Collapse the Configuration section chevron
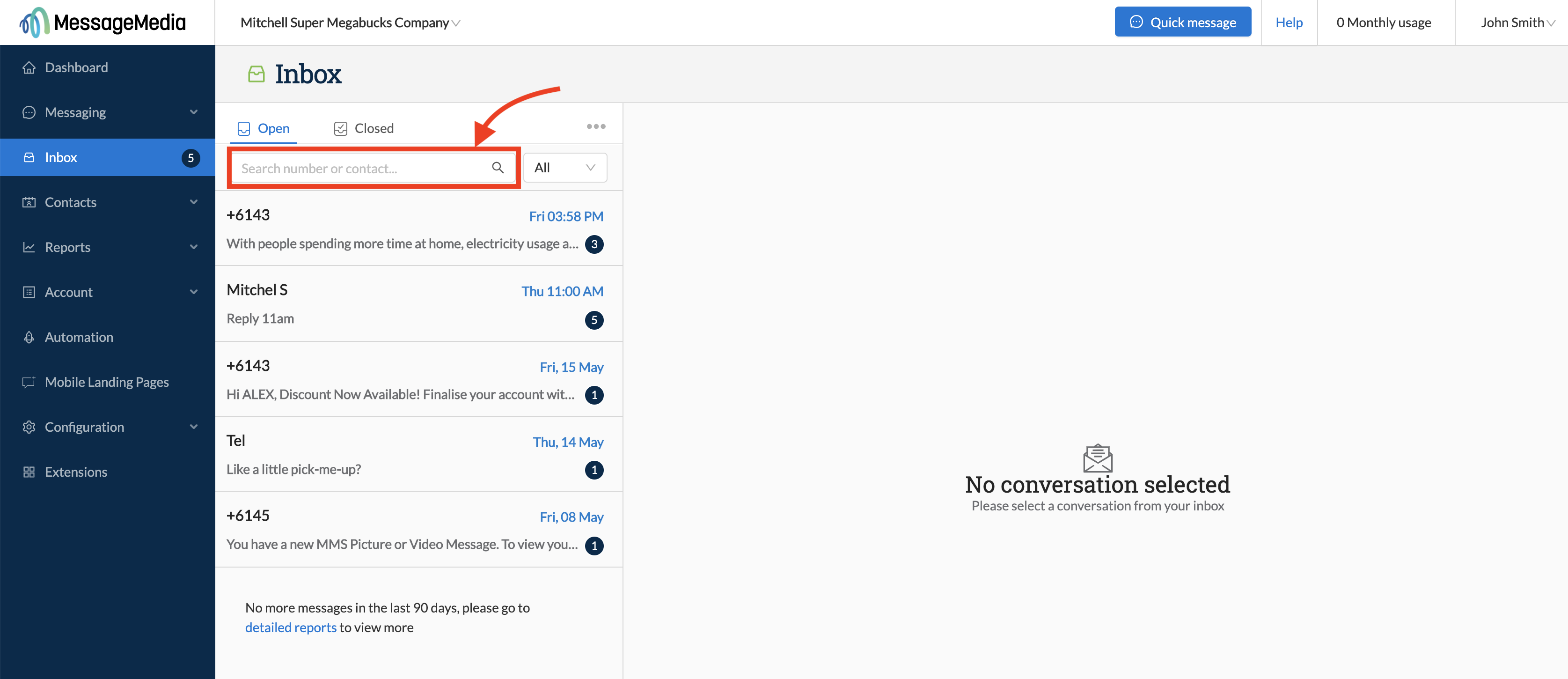The height and width of the screenshot is (679, 1568). pos(194,426)
